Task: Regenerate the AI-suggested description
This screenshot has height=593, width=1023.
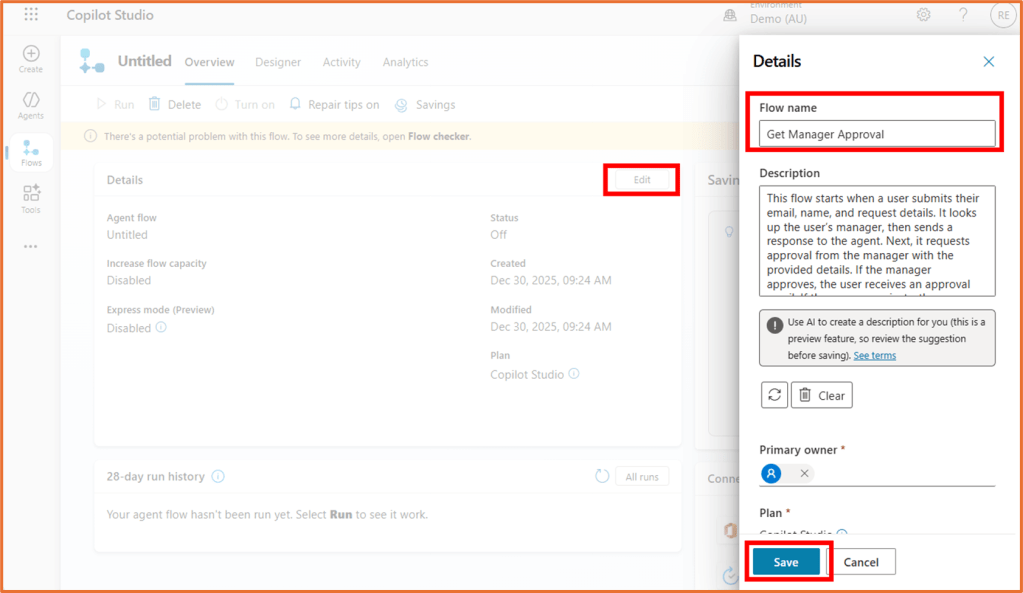Action: point(773,394)
